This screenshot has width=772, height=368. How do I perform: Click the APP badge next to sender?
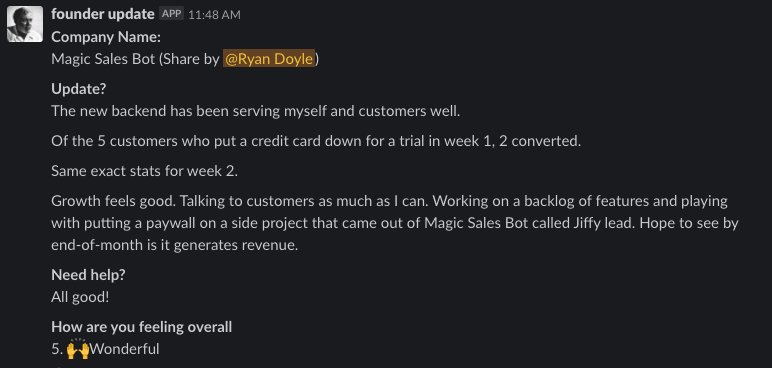pos(171,14)
